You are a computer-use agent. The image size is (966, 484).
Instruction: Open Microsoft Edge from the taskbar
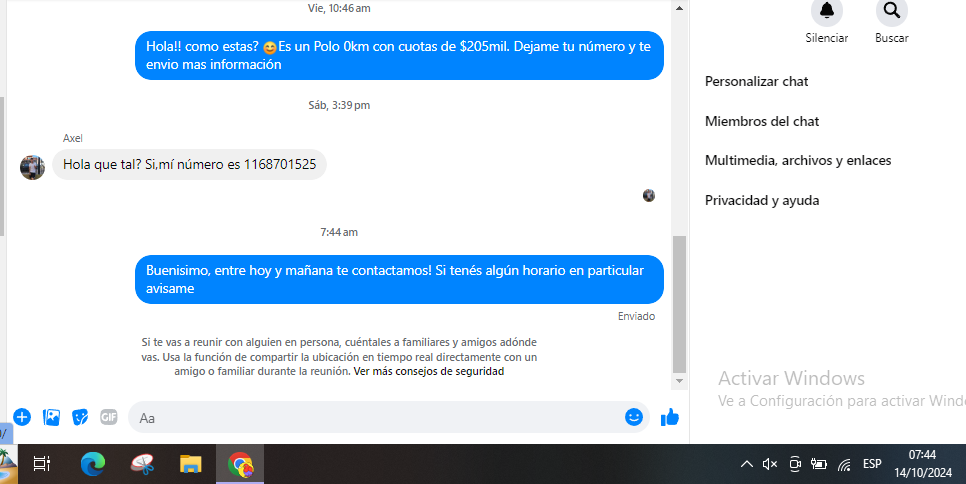[x=93, y=464]
